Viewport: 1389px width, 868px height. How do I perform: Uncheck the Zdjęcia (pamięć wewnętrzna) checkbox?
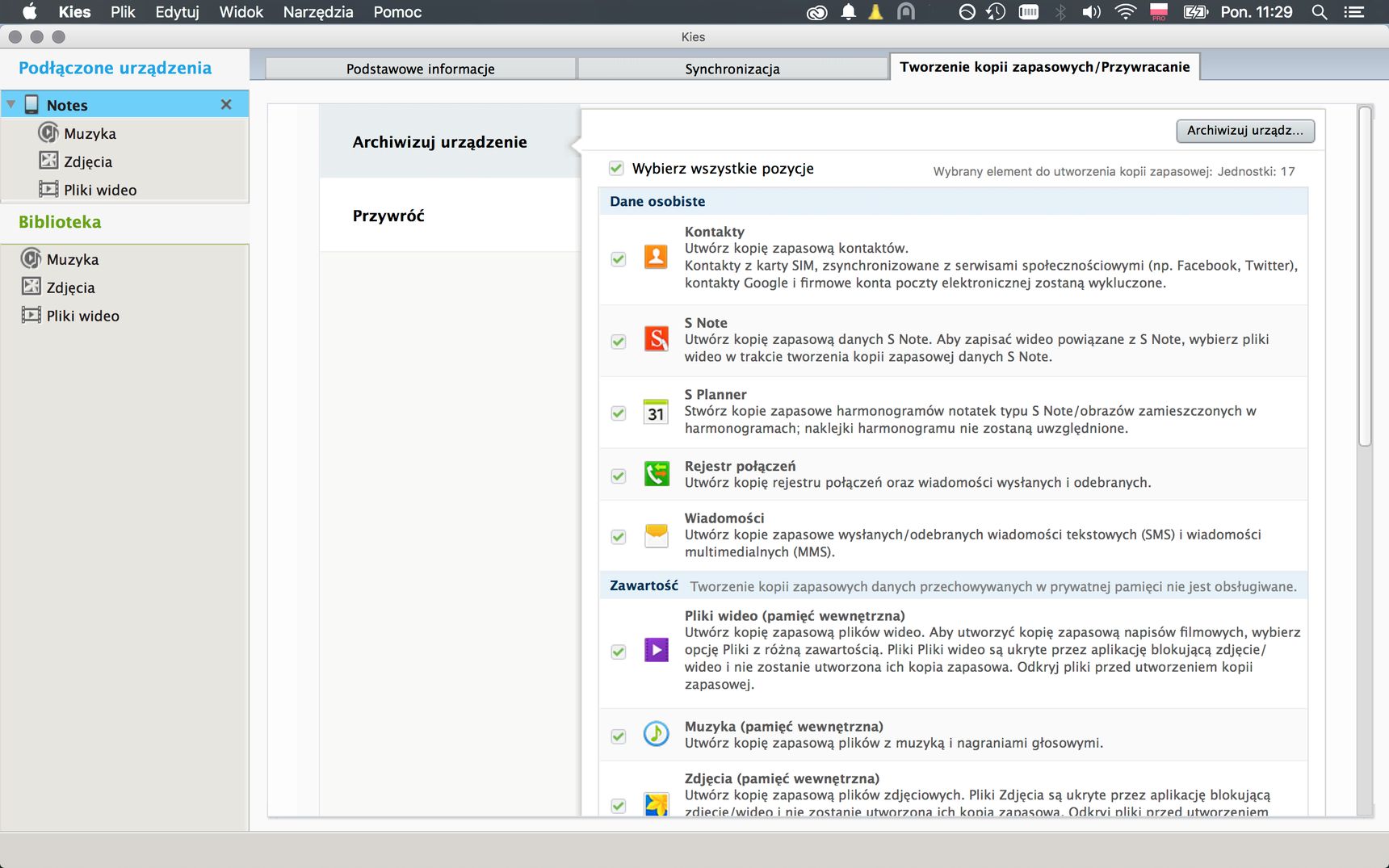(x=619, y=806)
